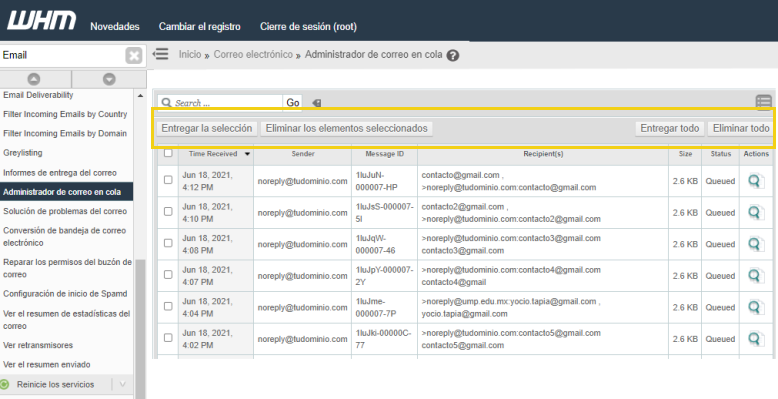Open Ver el resumen de estadísticas del correo
Viewport: 778px width, 399px height.
(x=66, y=320)
